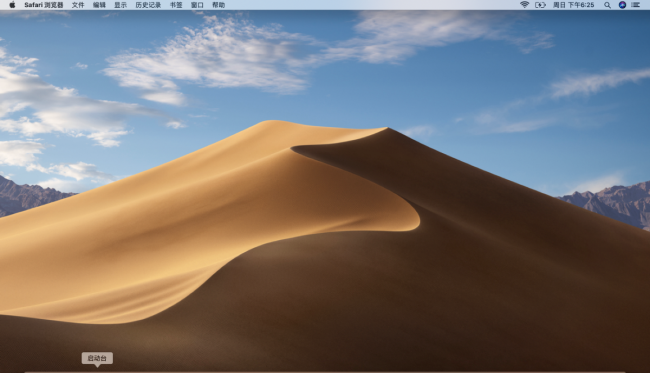Open the 书签 menu
Image resolution: width=650 pixels, height=373 pixels.
(x=176, y=5)
